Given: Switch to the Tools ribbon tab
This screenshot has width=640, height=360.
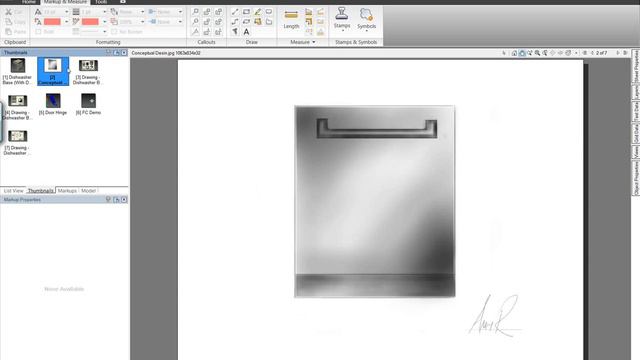Looking at the screenshot, I should [x=101, y=2].
